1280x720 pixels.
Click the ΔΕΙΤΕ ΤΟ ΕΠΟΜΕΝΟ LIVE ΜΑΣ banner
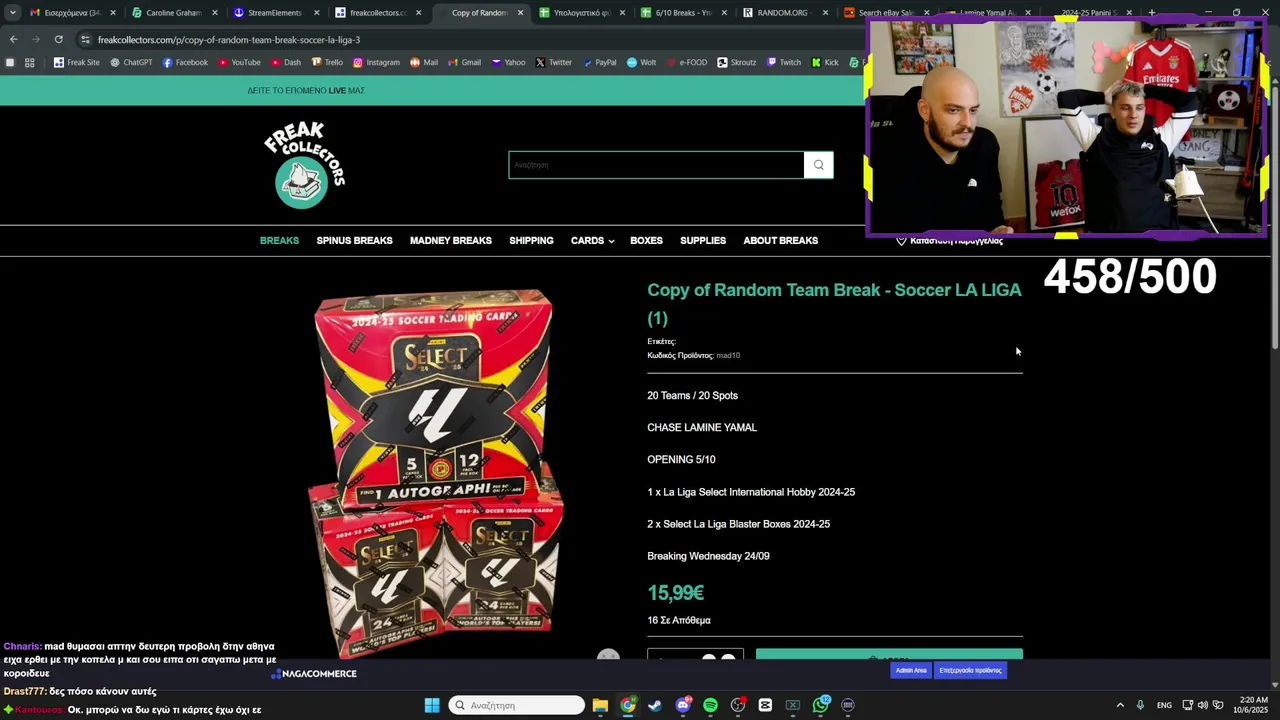click(306, 90)
